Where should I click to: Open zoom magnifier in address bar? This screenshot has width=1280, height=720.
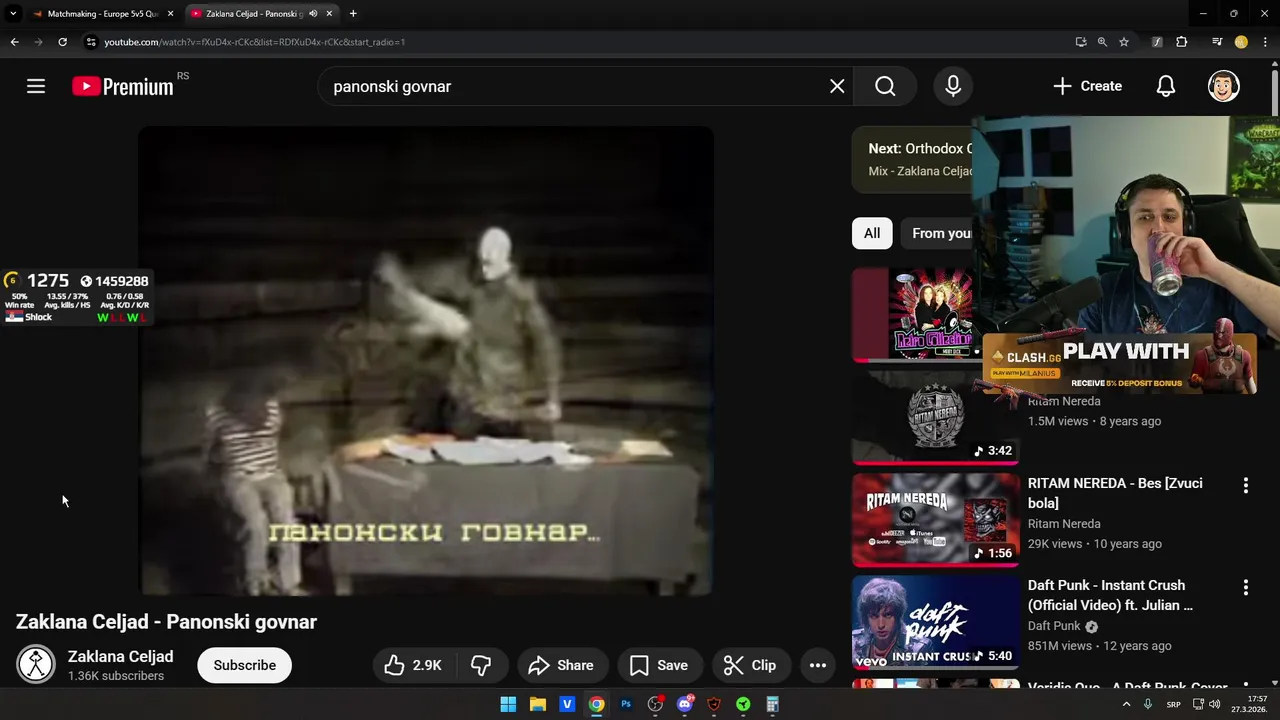click(x=1102, y=42)
